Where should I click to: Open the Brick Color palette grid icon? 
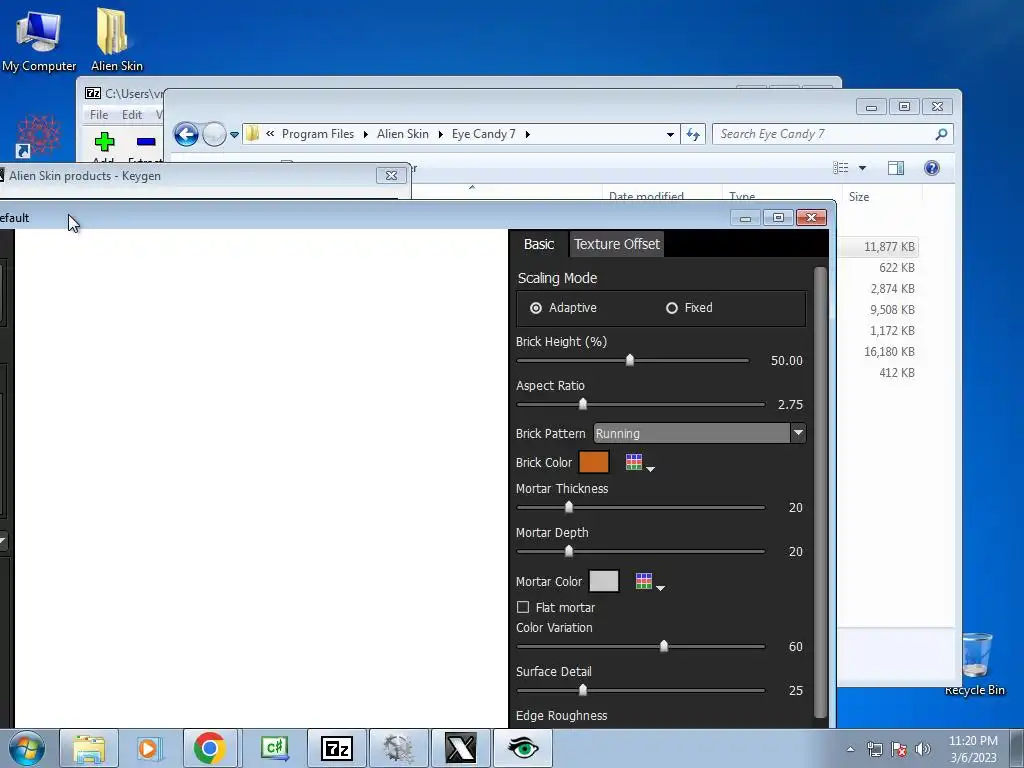(x=633, y=462)
